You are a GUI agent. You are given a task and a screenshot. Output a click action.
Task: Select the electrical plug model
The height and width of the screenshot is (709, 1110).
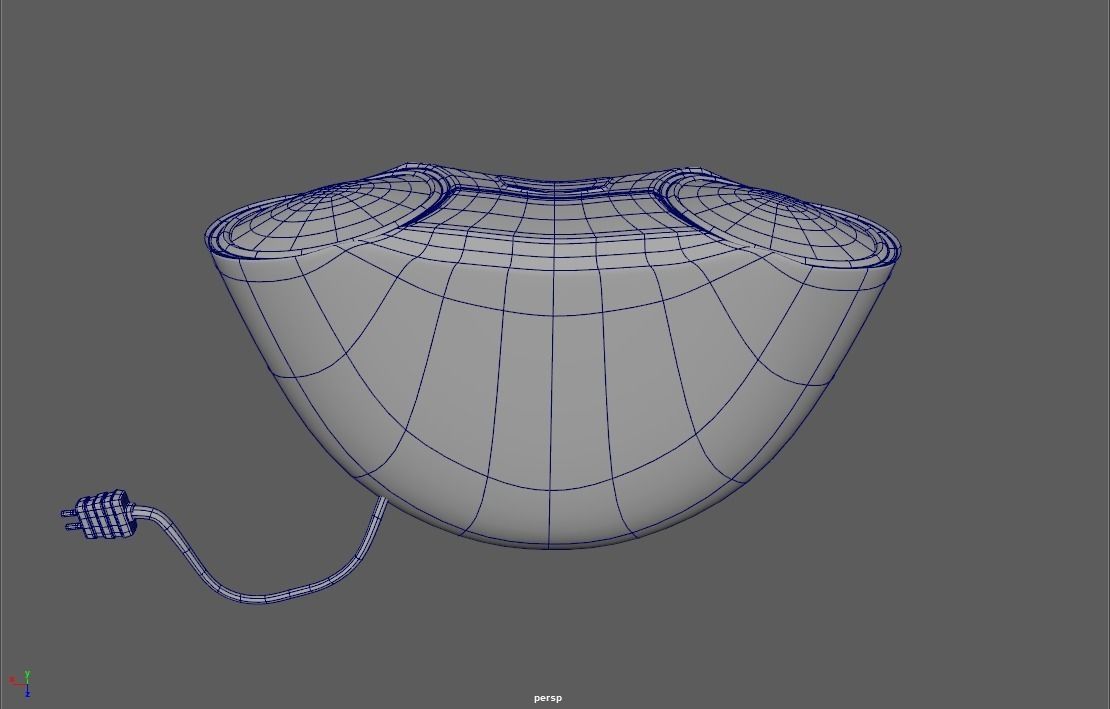point(98,514)
